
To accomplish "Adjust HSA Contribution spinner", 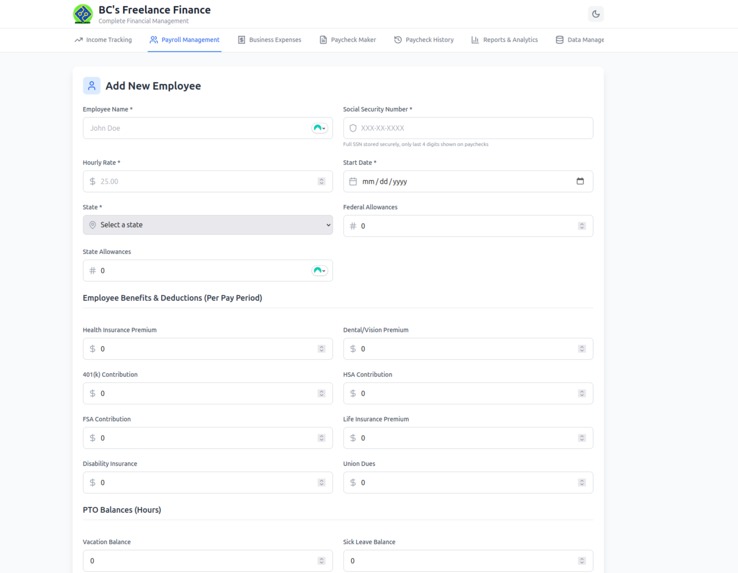I will pos(582,394).
